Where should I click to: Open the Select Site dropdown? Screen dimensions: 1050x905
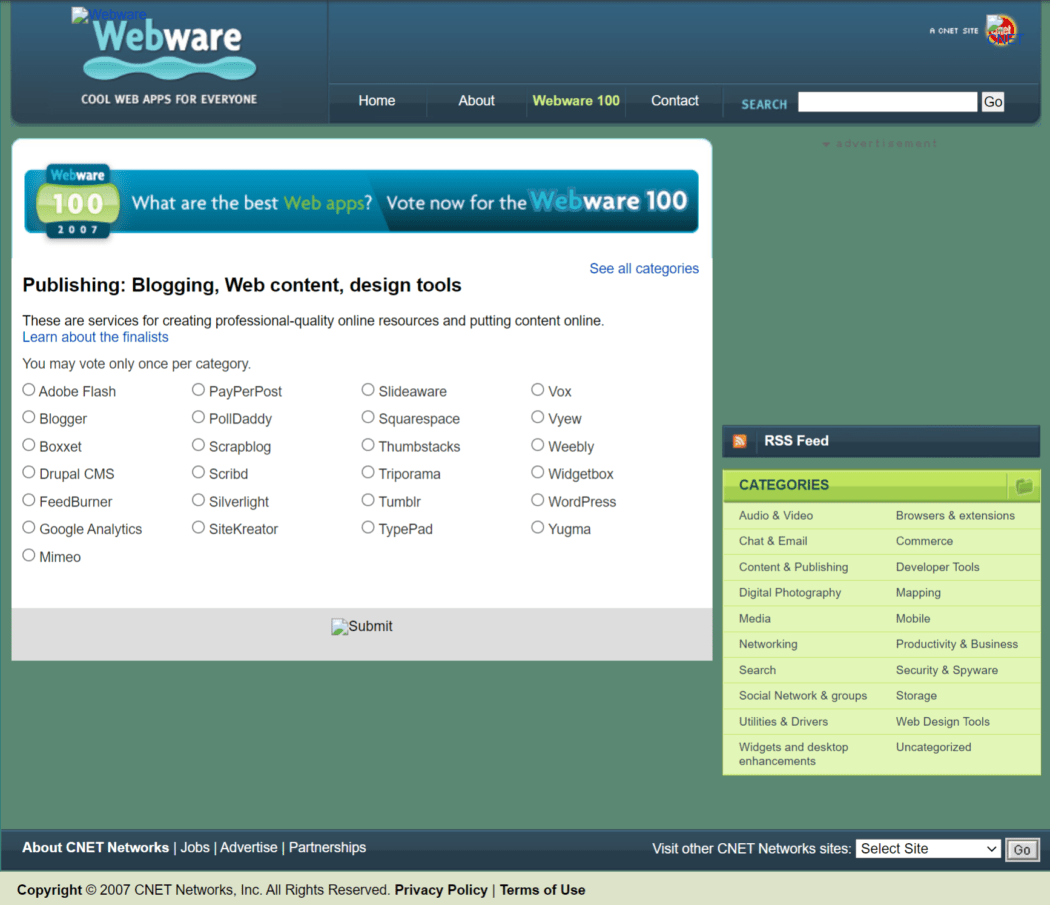pos(927,848)
